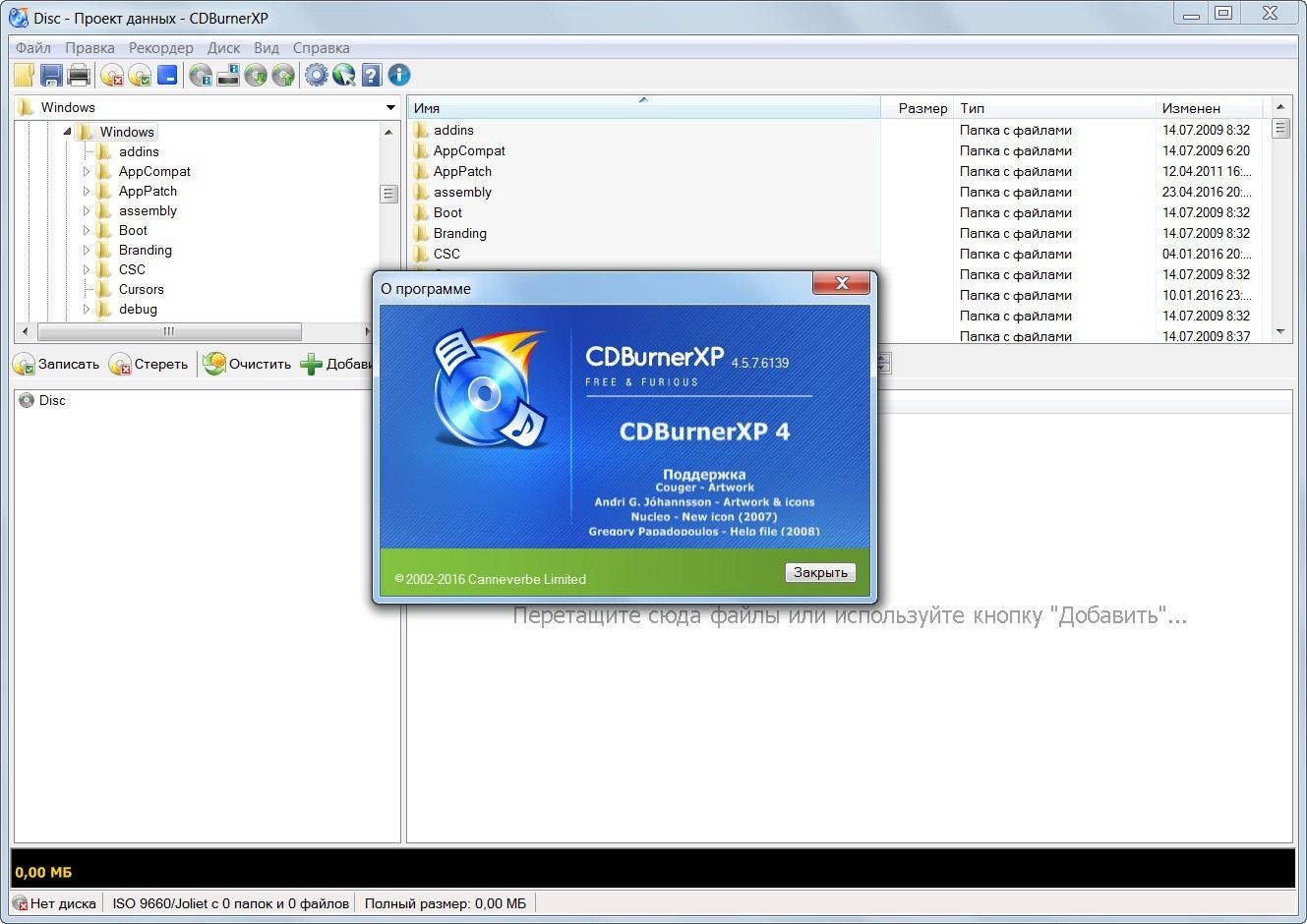The width and height of the screenshot is (1307, 924).
Task: Click the AppPatch row in file list
Action: click(838, 171)
